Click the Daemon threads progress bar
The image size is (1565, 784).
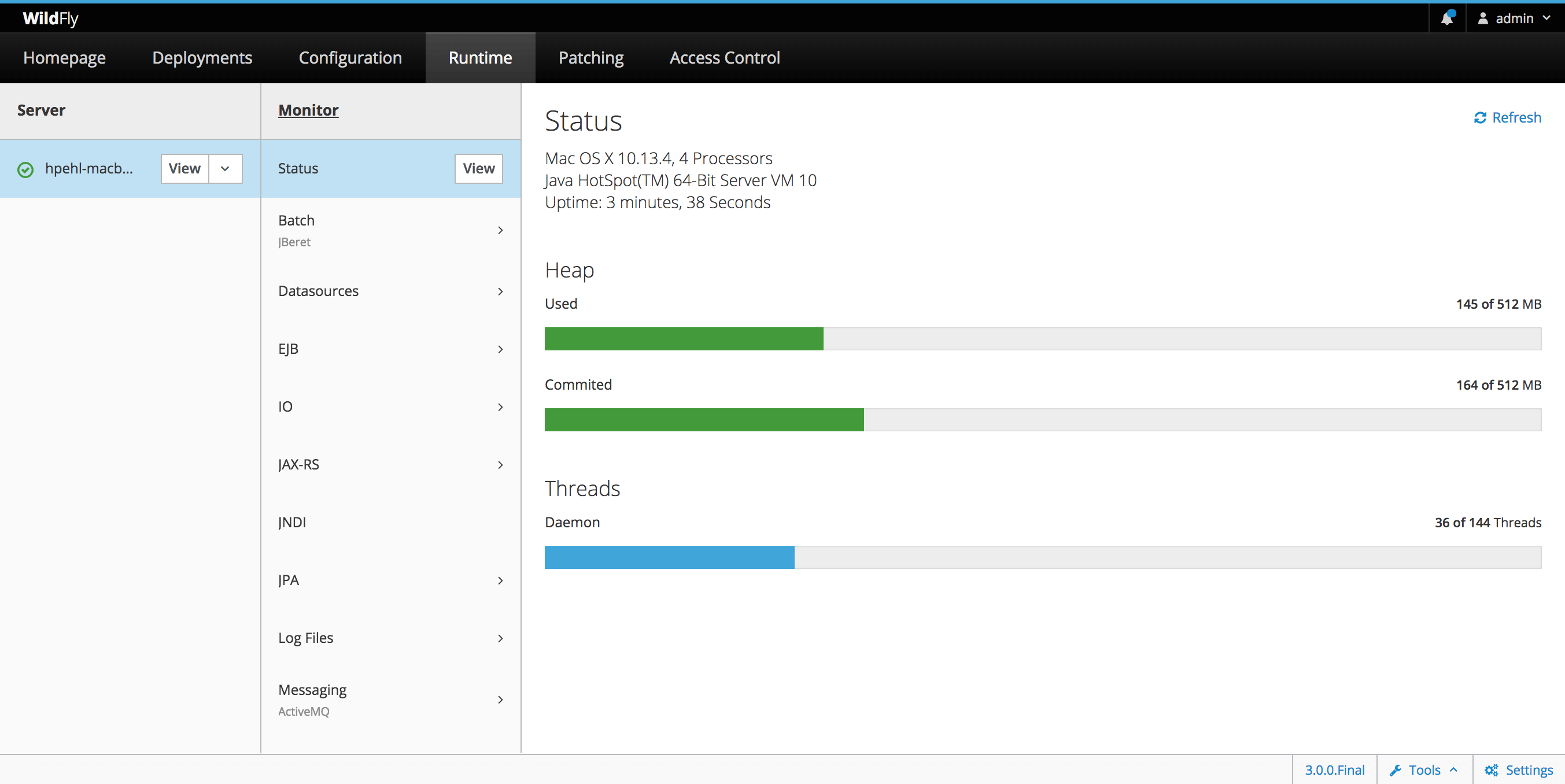click(1043, 557)
